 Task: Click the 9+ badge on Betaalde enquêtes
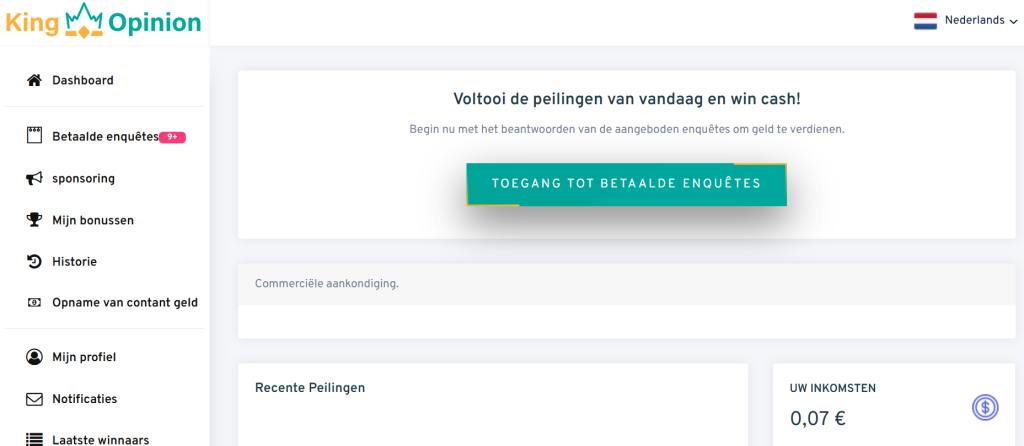tap(172, 137)
